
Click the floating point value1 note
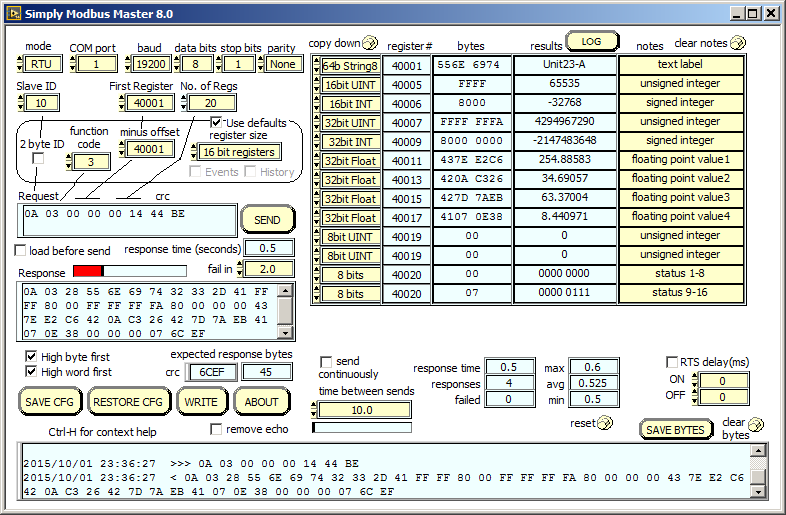click(680, 159)
